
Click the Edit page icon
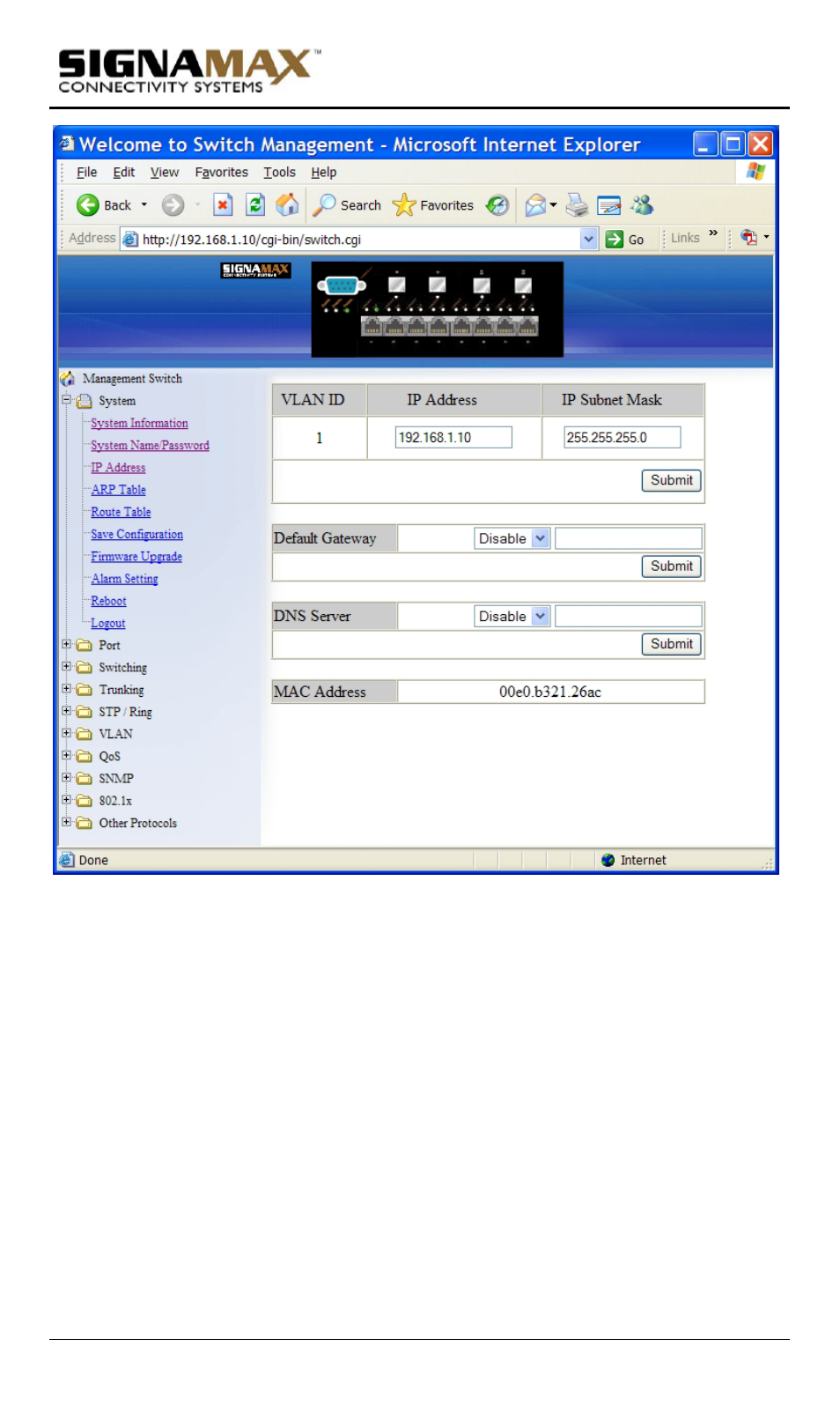tap(609, 205)
